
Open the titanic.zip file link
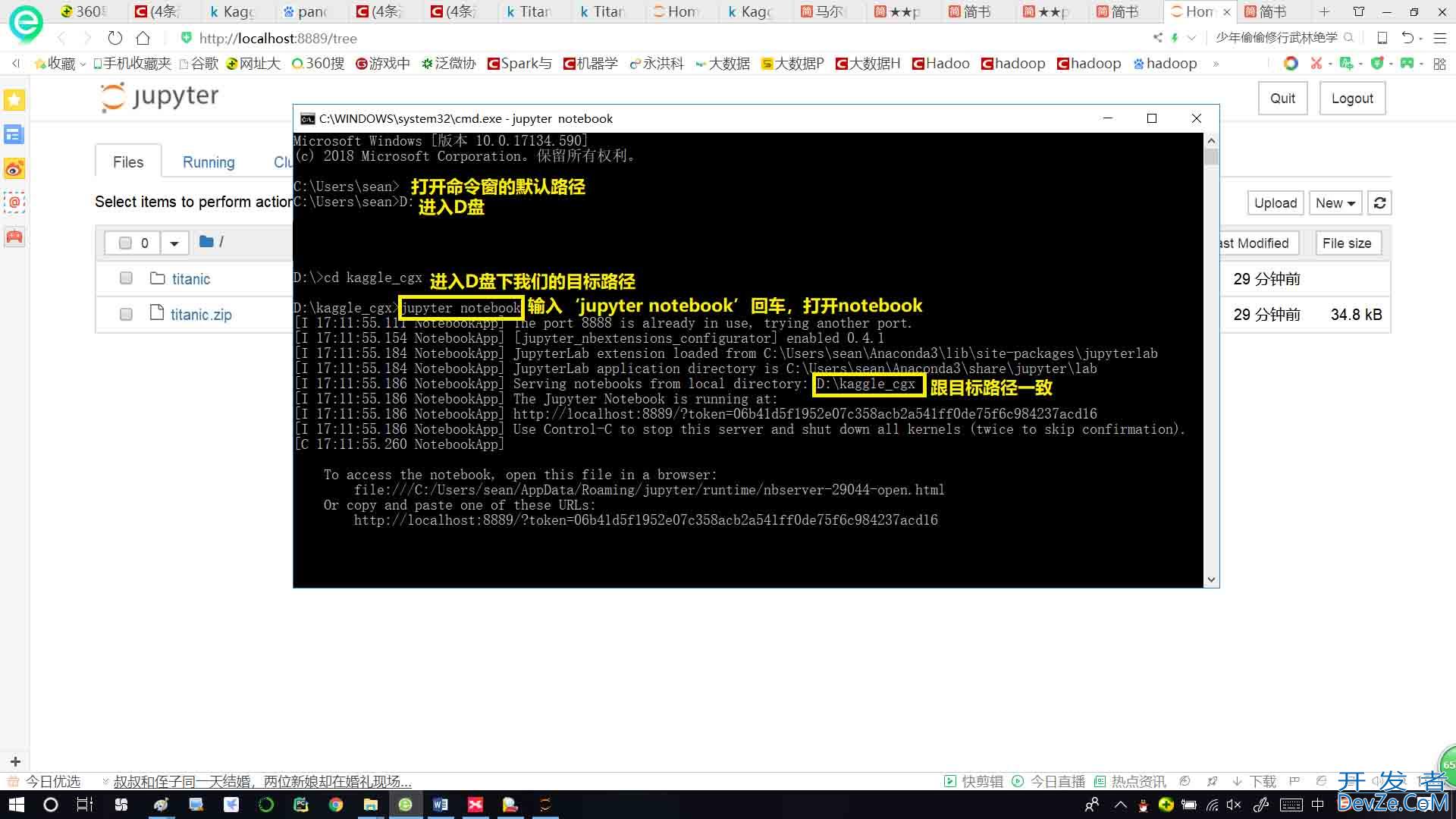[201, 315]
